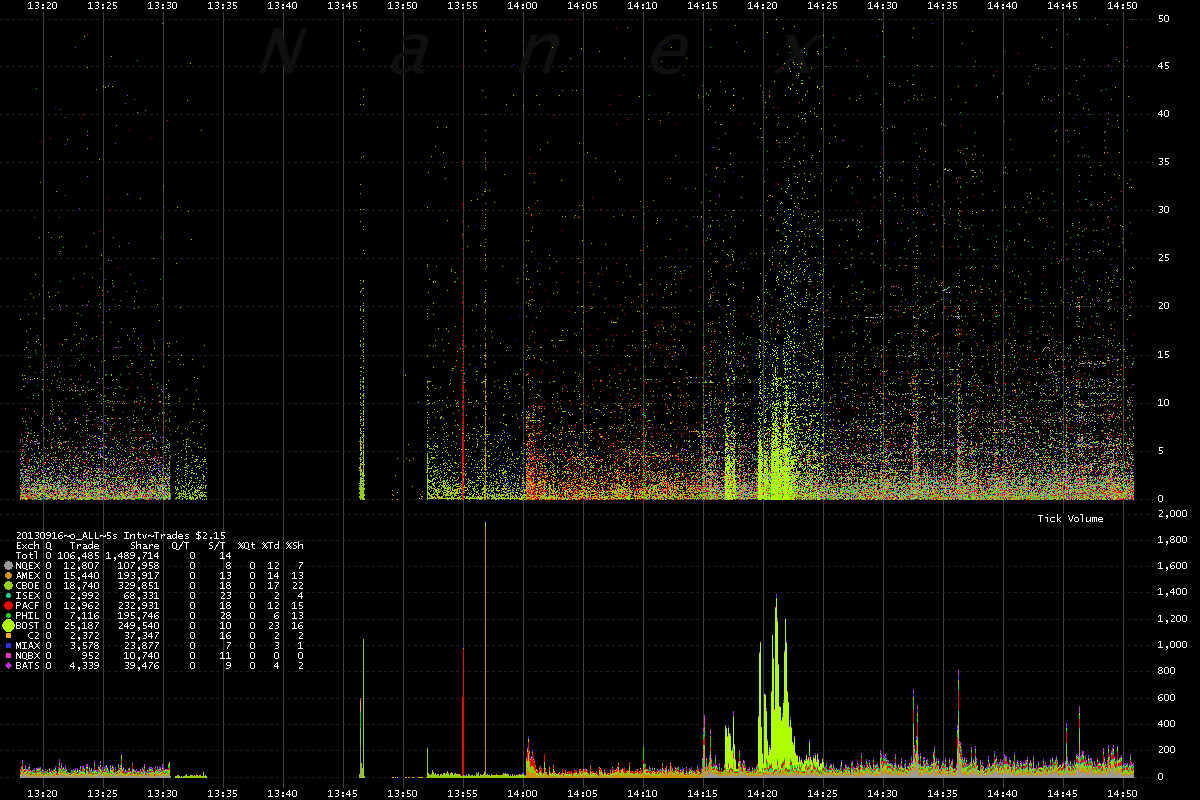Click the 'Tick Volume' chart label
The image size is (1200, 800).
[x=1070, y=518]
